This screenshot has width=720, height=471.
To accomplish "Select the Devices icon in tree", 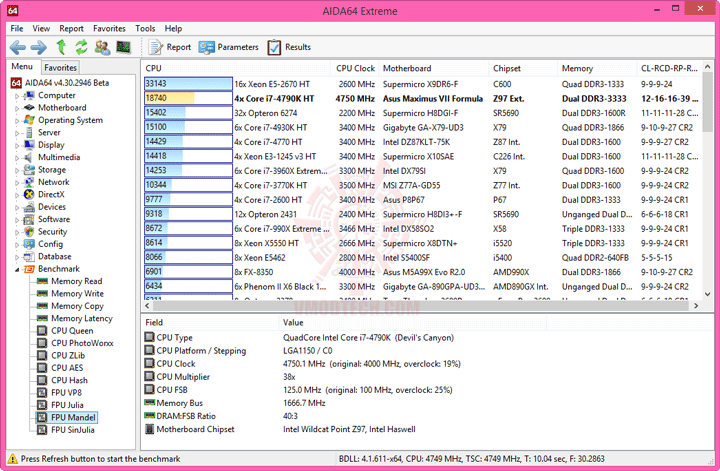I will [x=29, y=207].
